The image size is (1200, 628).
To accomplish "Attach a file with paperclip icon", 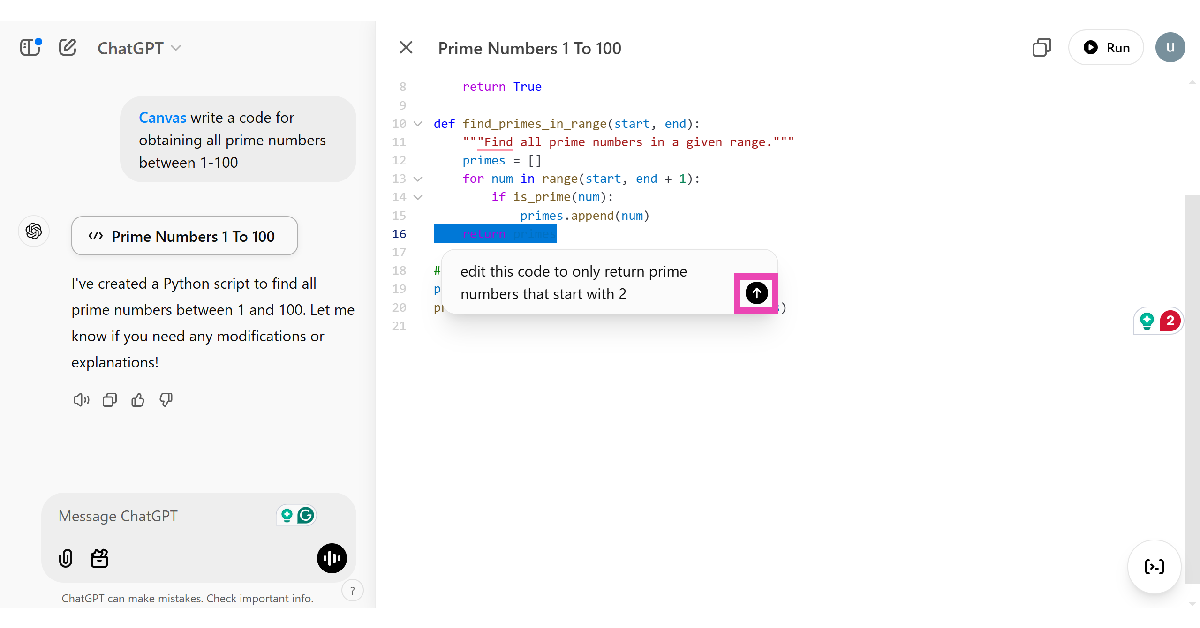I will pyautogui.click(x=66, y=558).
